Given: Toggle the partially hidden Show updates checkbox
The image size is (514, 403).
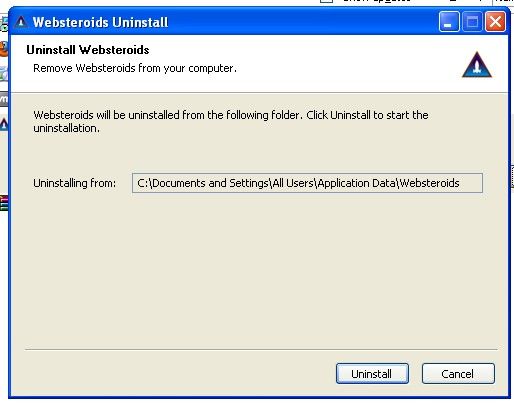Looking at the screenshot, I should point(326,1).
